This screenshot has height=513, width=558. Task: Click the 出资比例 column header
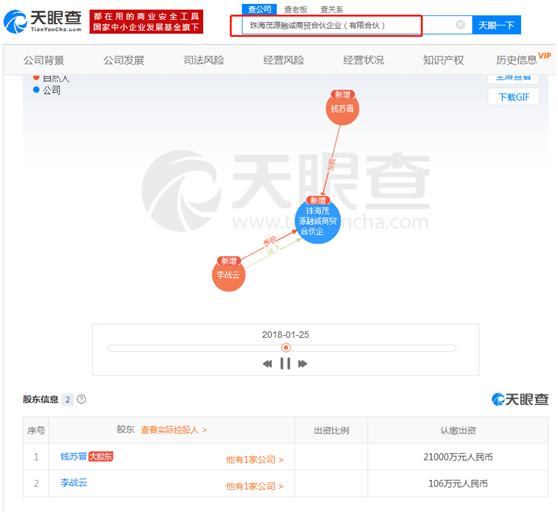pos(331,430)
